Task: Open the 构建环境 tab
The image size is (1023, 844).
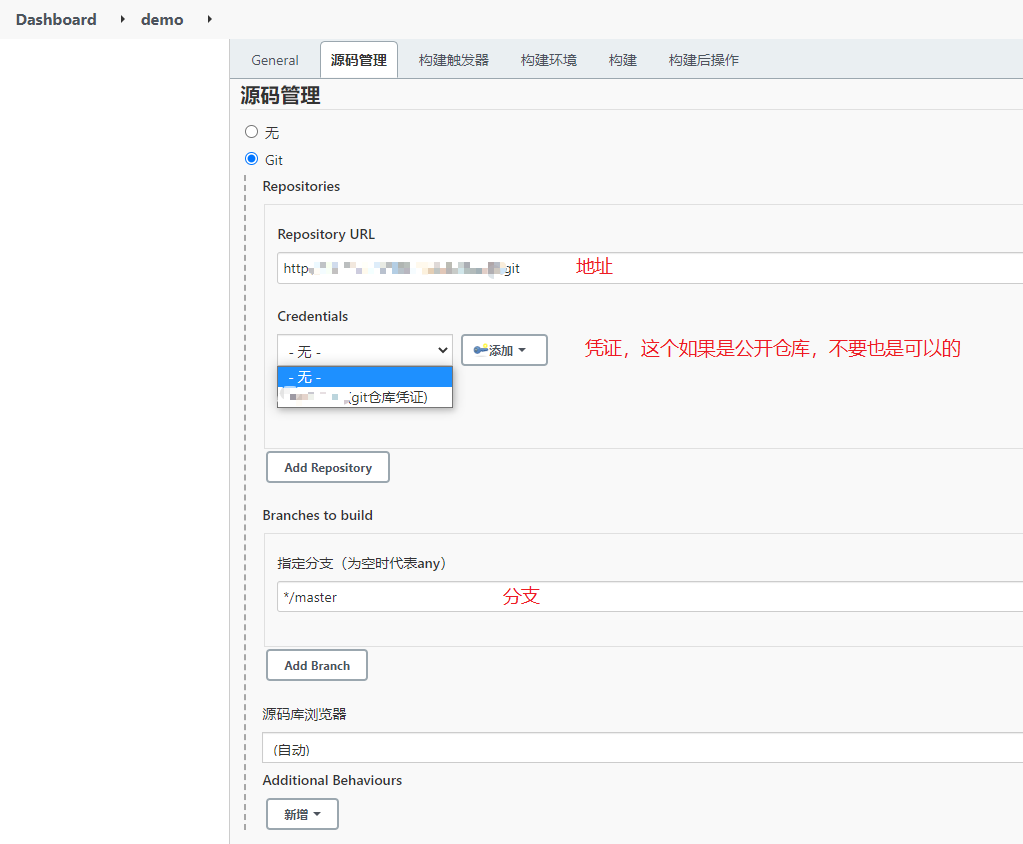Action: point(548,60)
